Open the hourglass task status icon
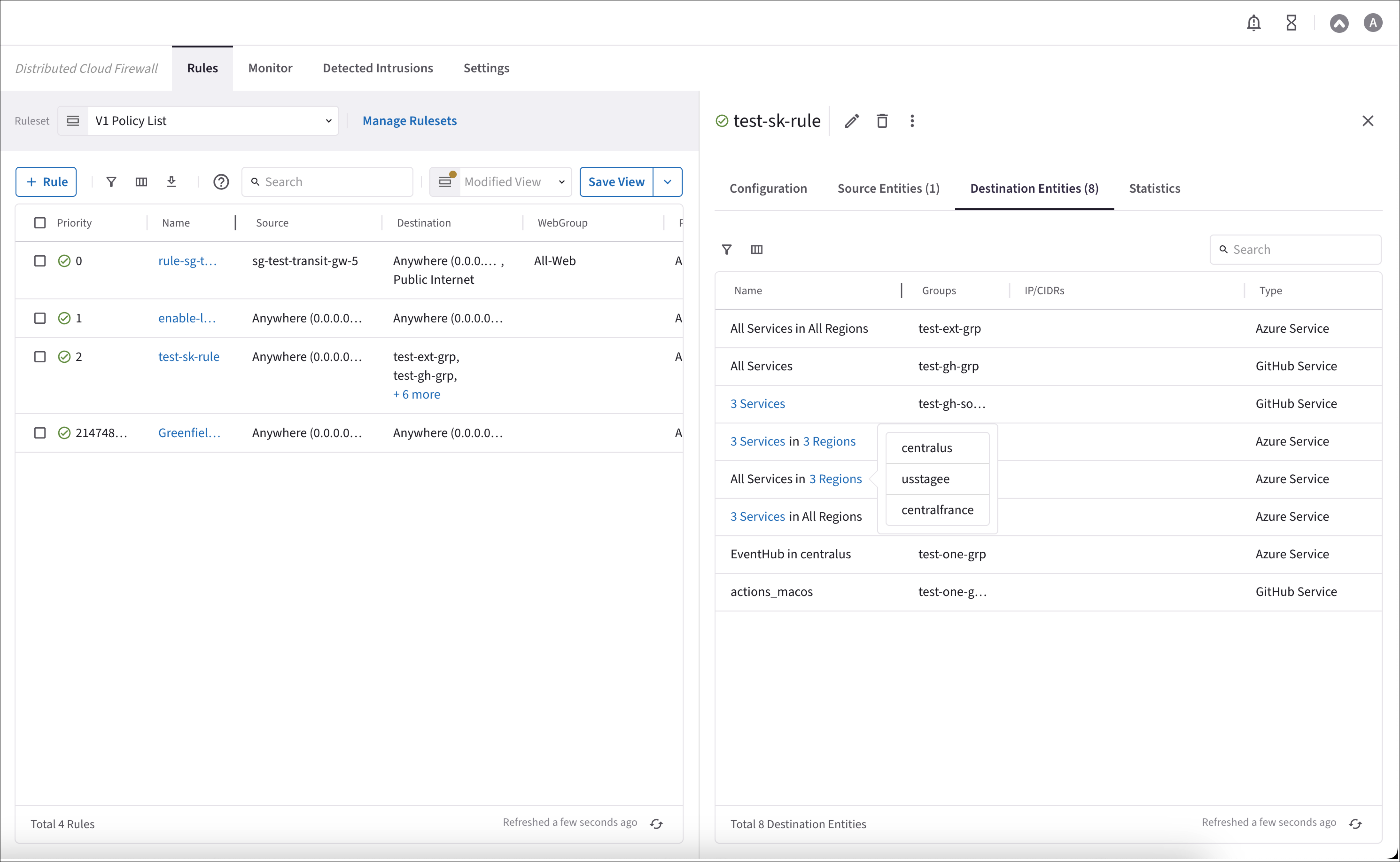This screenshot has width=1400, height=862. click(1291, 23)
